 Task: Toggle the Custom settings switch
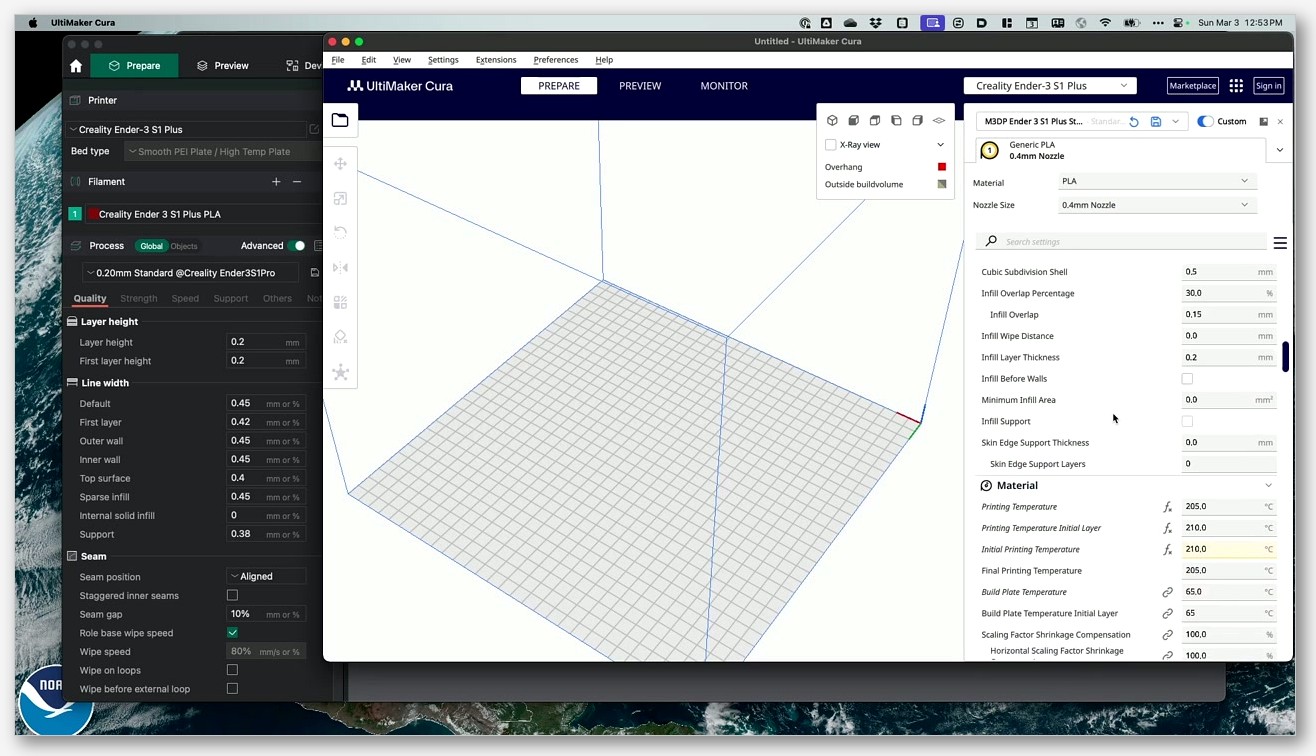1205,122
